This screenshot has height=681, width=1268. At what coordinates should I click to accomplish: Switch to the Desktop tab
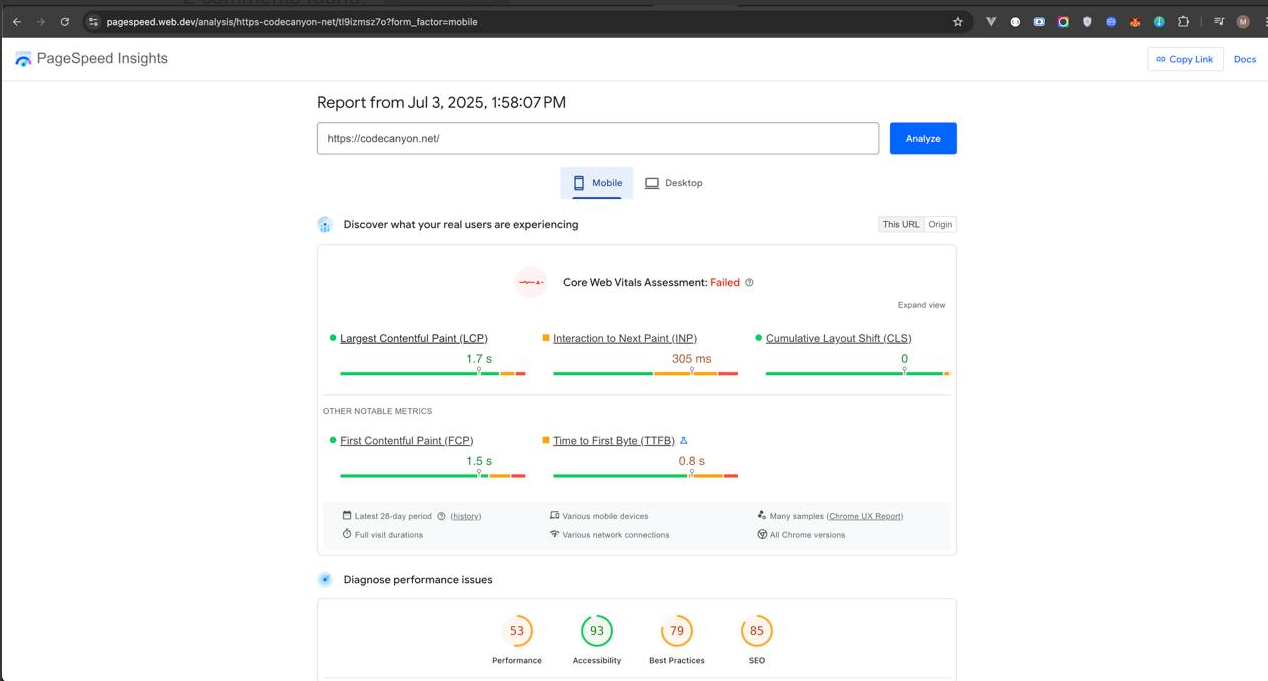[674, 183]
